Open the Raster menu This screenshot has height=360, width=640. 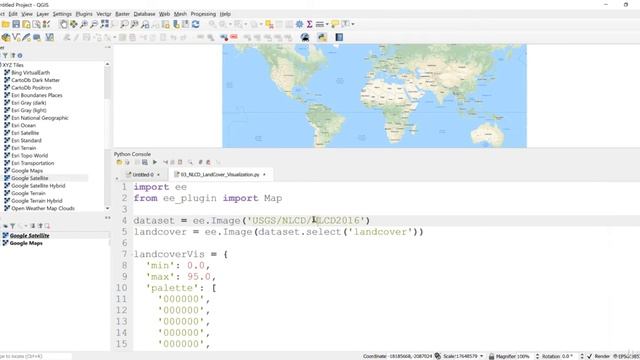(122, 14)
